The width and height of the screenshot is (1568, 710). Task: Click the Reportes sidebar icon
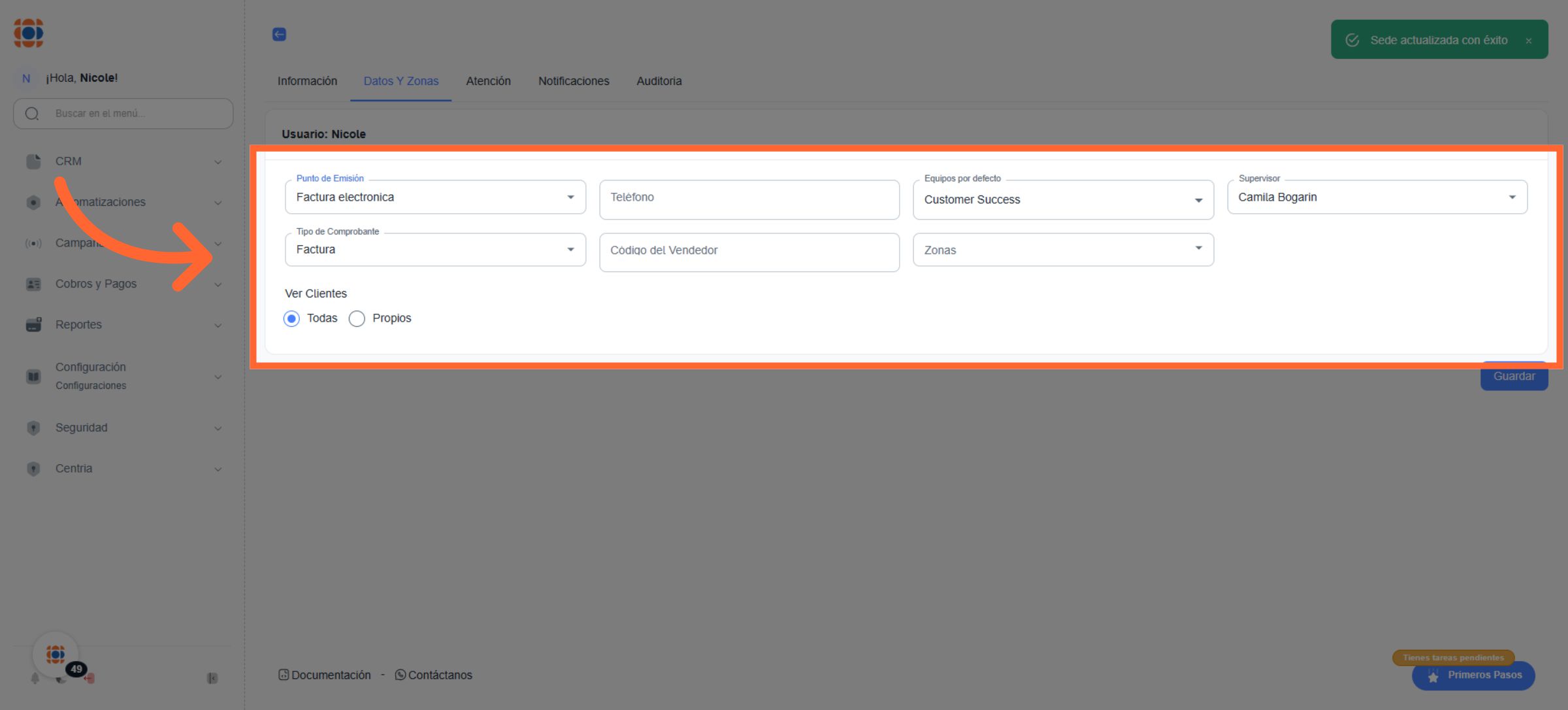[33, 324]
